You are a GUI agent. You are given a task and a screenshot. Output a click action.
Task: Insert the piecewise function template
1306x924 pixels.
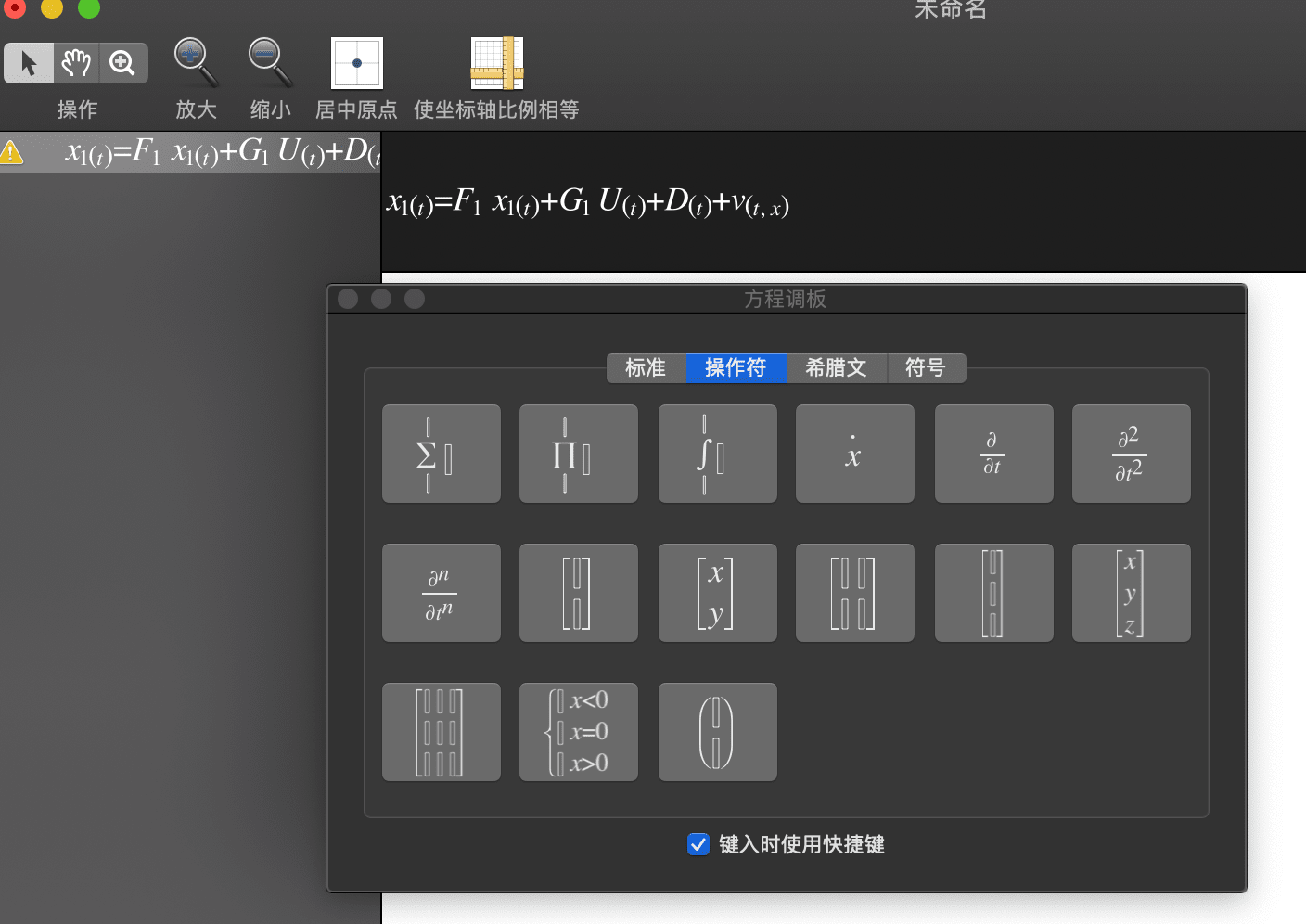(x=578, y=731)
